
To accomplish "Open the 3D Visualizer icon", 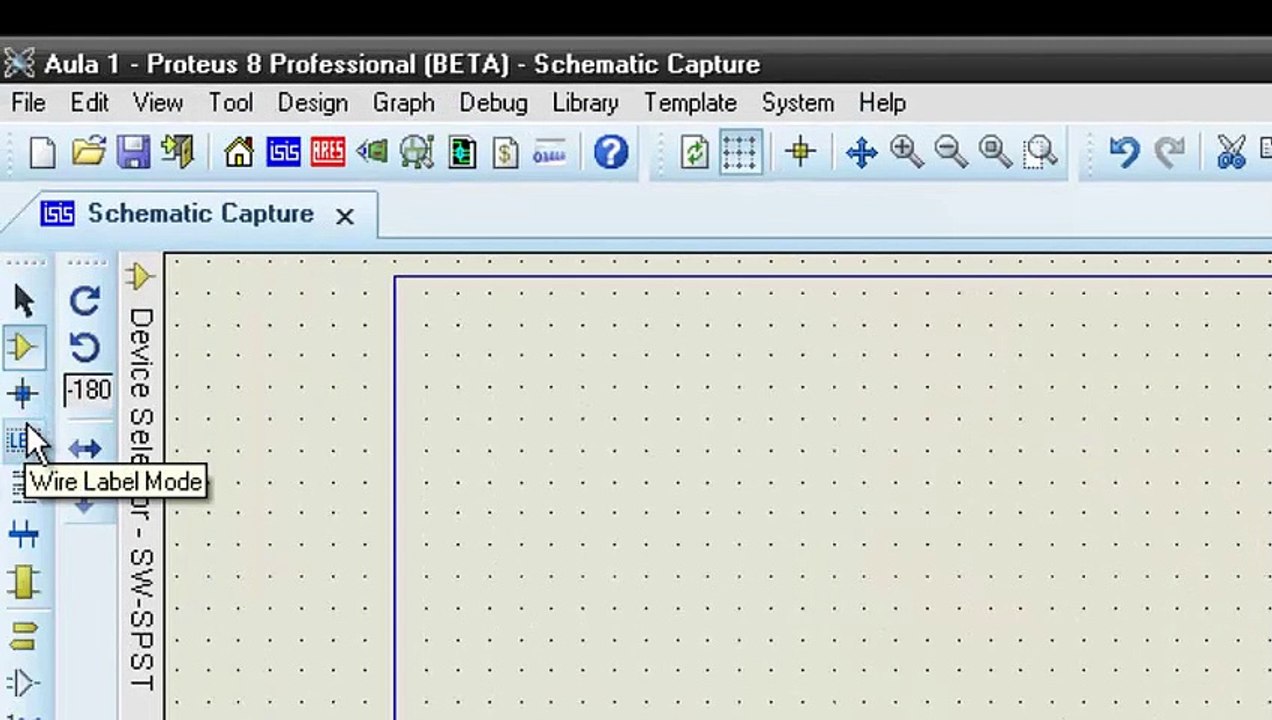I will click(x=372, y=153).
